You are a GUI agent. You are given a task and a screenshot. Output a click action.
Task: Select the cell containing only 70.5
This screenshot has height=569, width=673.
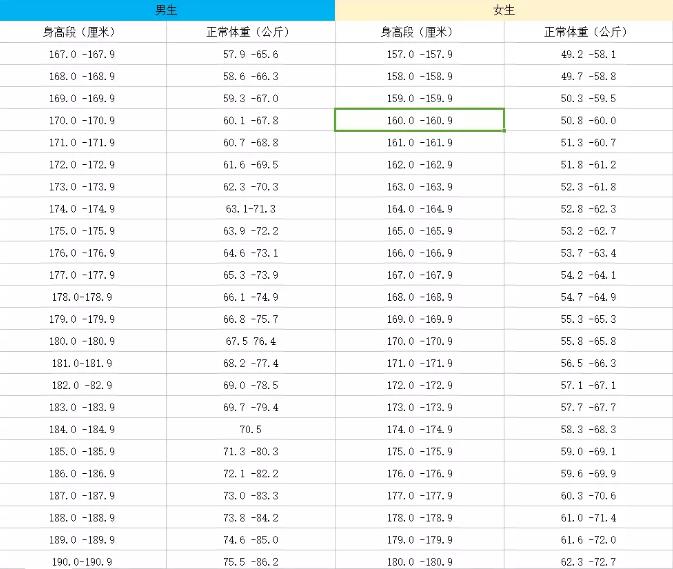[x=251, y=430]
